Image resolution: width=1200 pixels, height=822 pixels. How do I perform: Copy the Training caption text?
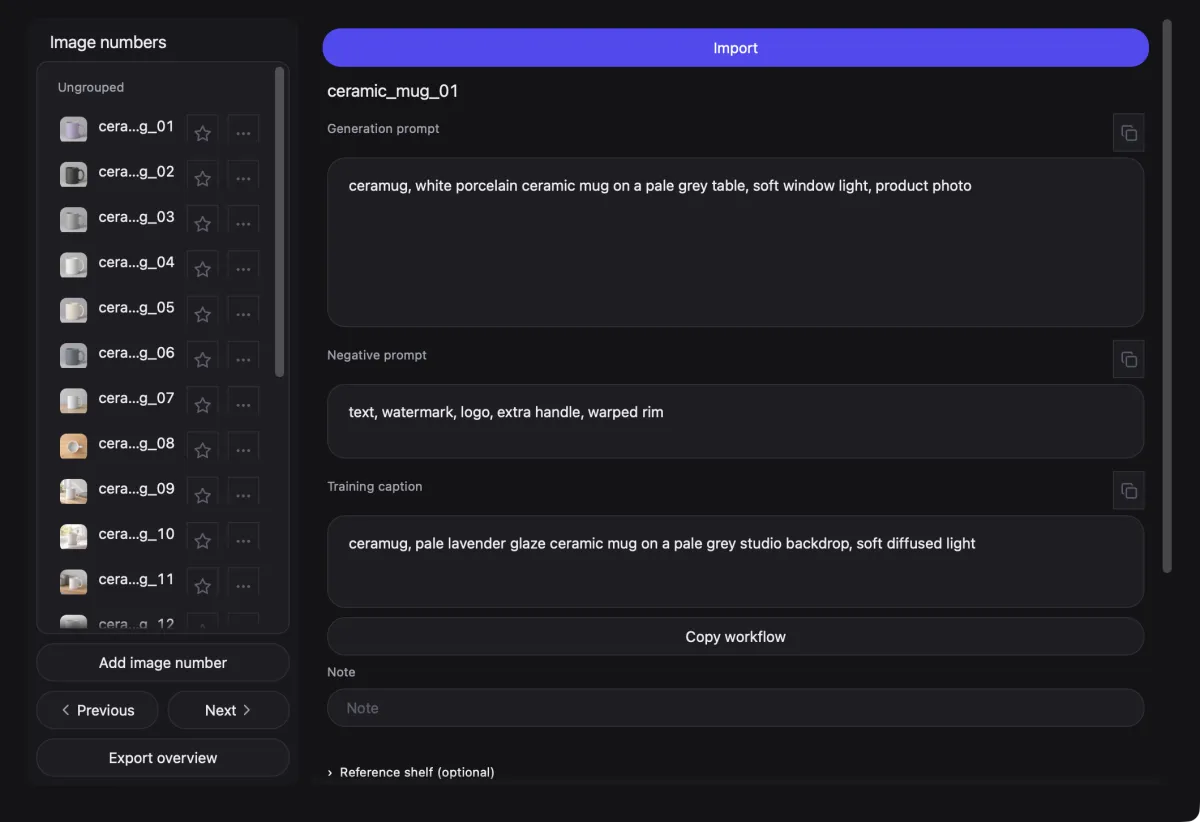point(1128,490)
